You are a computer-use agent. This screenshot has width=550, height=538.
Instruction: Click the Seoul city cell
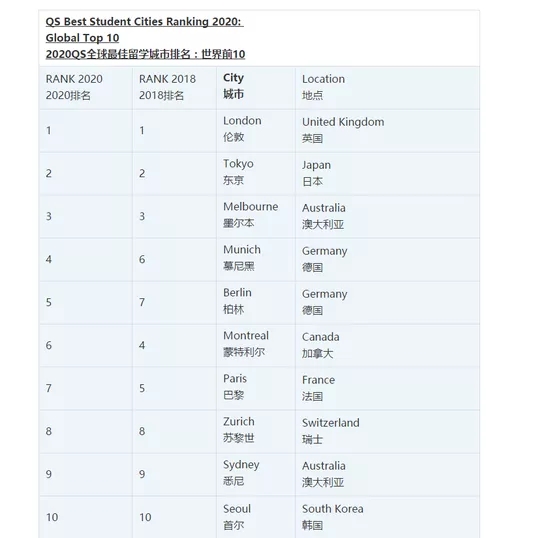point(256,517)
